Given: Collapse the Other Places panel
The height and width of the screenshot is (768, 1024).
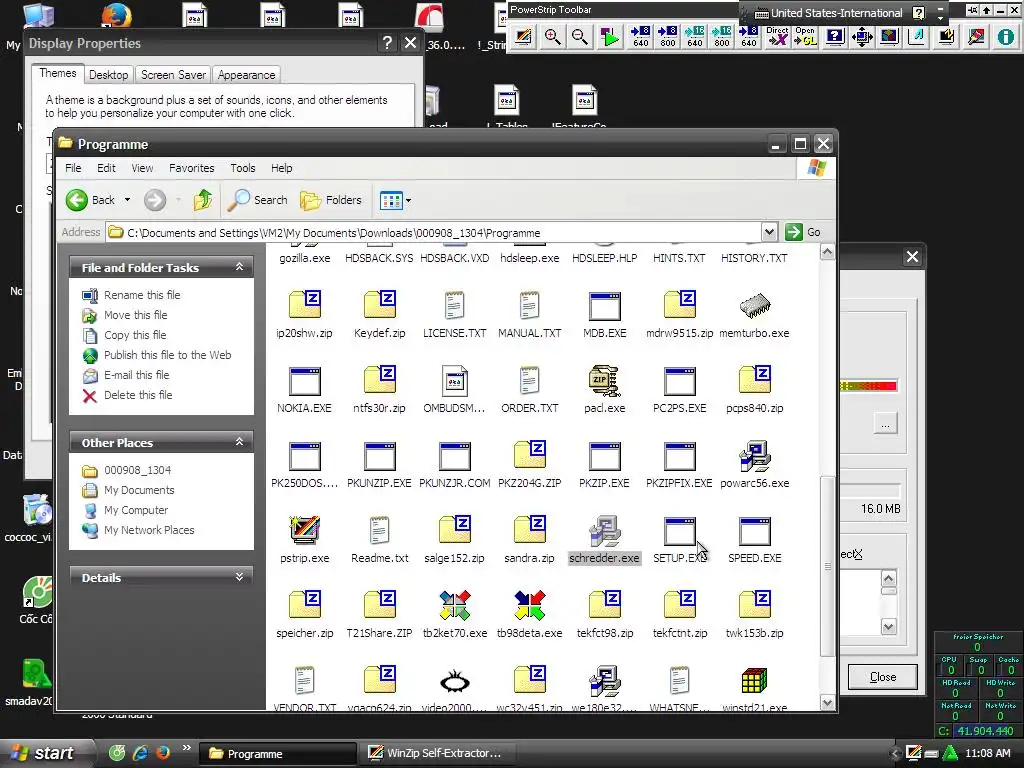Looking at the screenshot, I should [x=239, y=442].
